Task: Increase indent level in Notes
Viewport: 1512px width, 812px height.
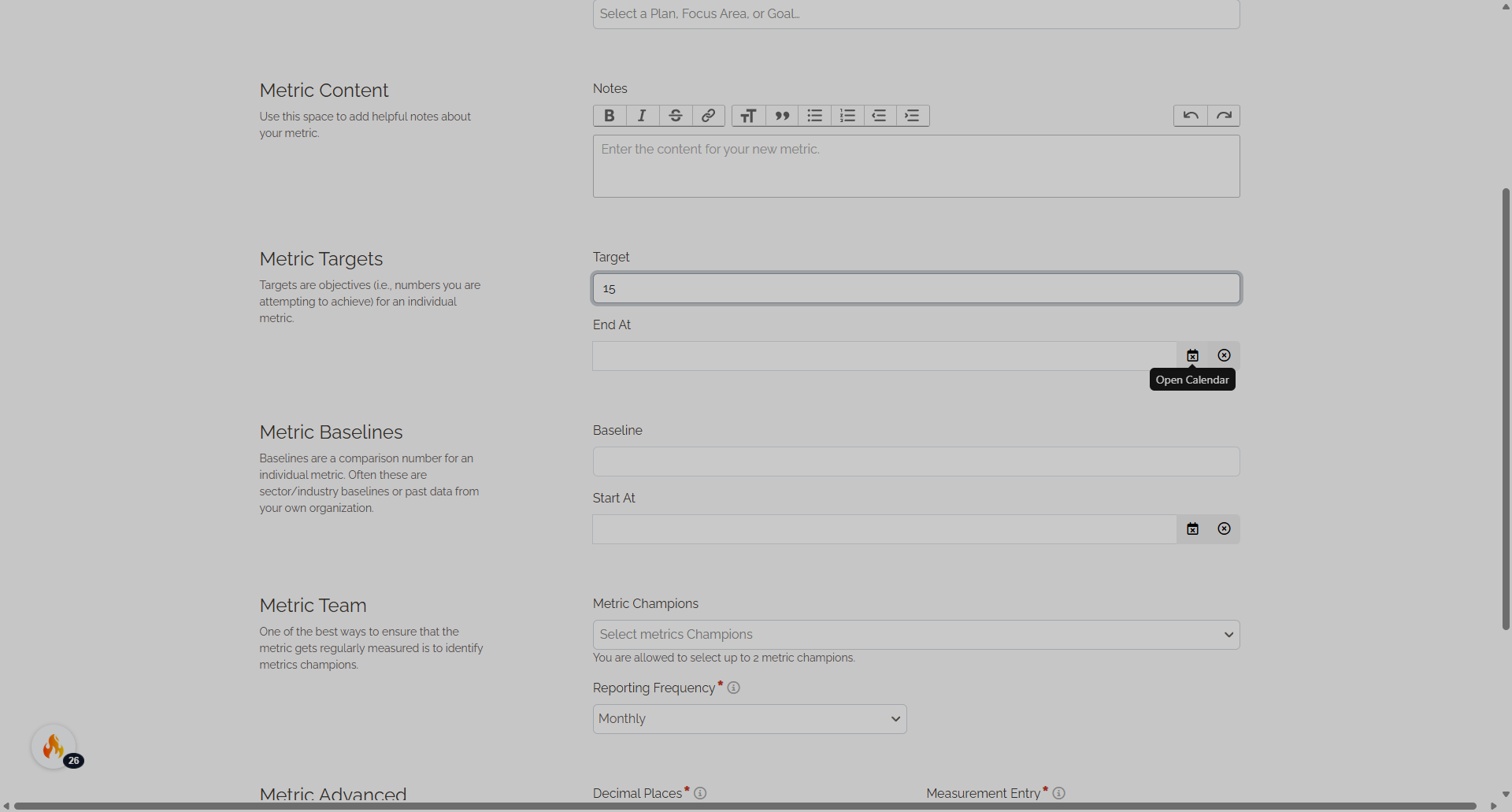Action: [x=913, y=116]
